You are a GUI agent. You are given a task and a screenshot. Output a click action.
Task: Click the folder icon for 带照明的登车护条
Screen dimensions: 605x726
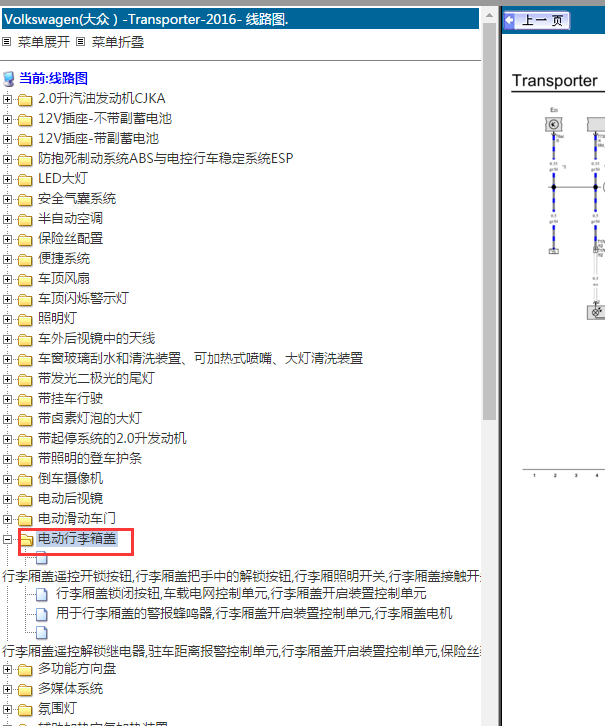point(25,459)
